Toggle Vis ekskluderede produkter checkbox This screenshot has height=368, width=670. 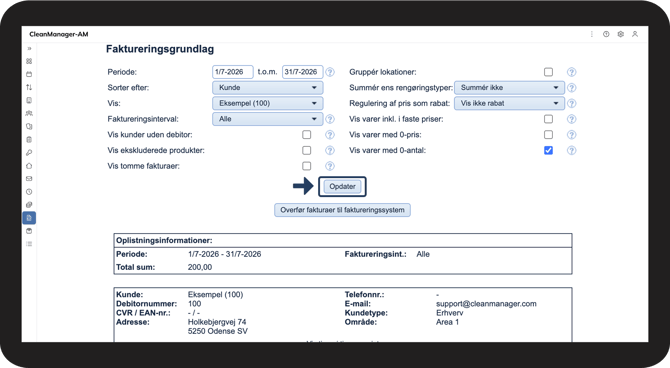click(306, 150)
